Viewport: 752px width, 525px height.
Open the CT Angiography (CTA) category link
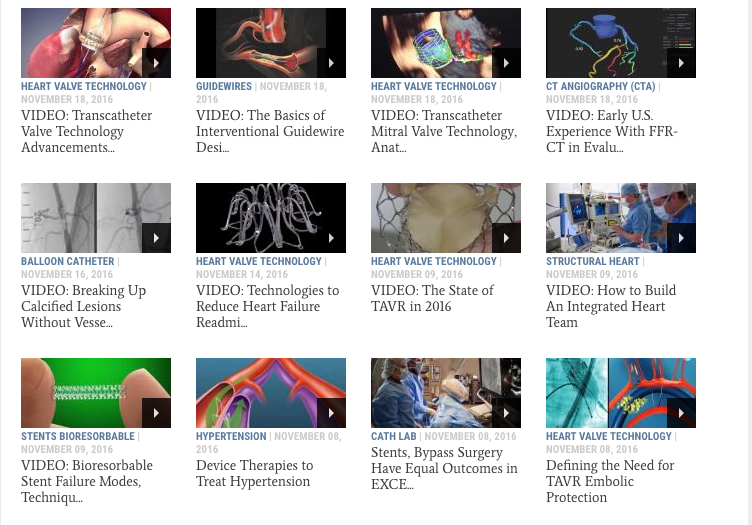(x=600, y=86)
